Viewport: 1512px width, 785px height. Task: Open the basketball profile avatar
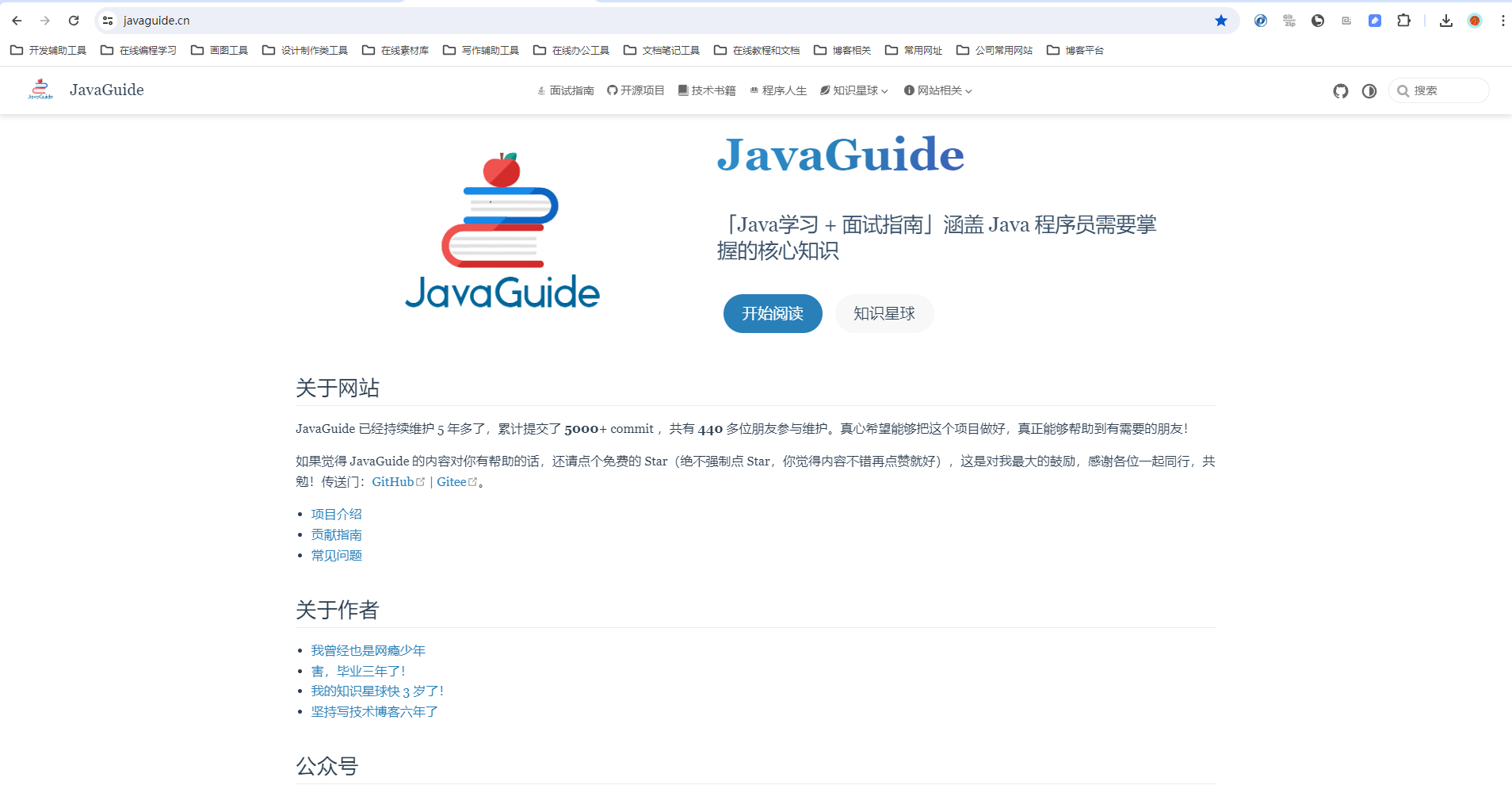coord(1475,21)
